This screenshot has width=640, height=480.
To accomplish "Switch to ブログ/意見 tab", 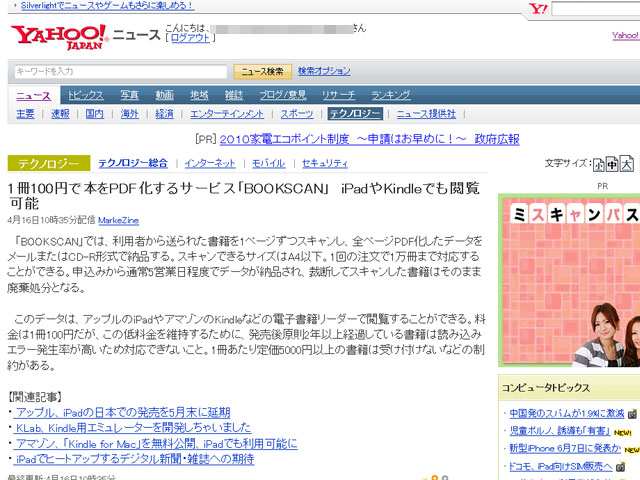I will (x=283, y=95).
